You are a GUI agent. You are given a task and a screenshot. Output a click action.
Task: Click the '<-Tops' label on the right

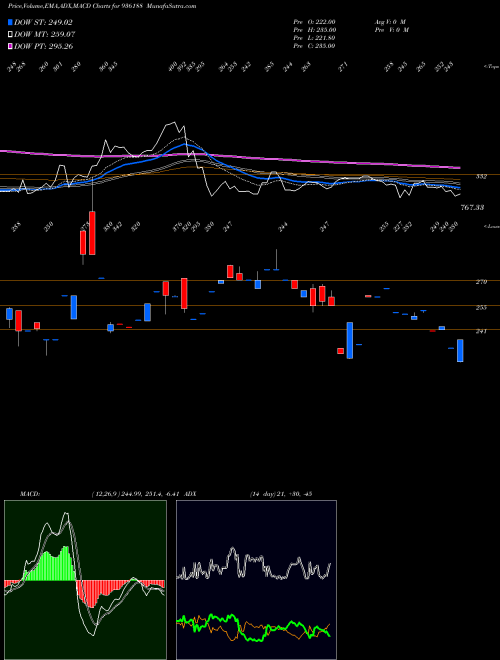492,67
